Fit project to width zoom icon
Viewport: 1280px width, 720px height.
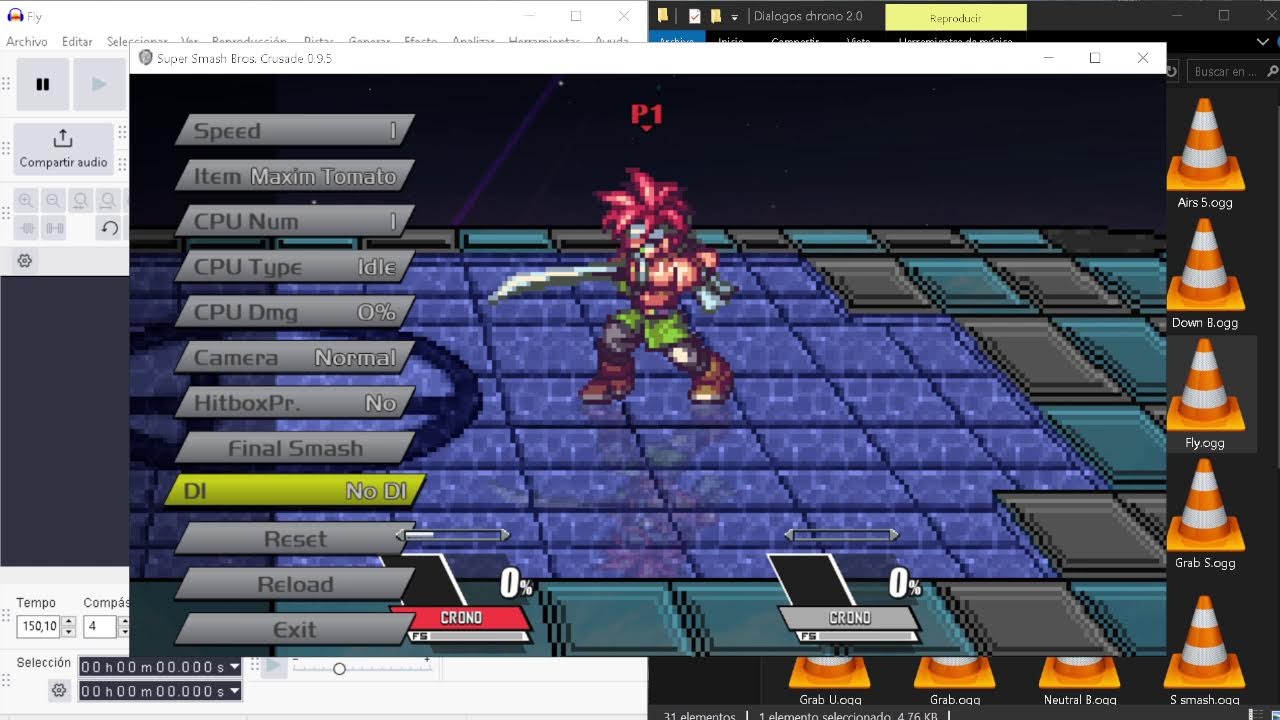pos(108,200)
